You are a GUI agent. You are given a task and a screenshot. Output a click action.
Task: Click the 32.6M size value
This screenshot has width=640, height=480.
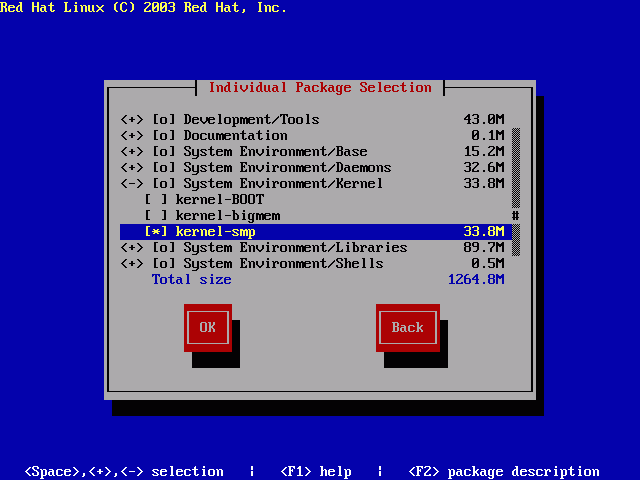click(x=484, y=167)
